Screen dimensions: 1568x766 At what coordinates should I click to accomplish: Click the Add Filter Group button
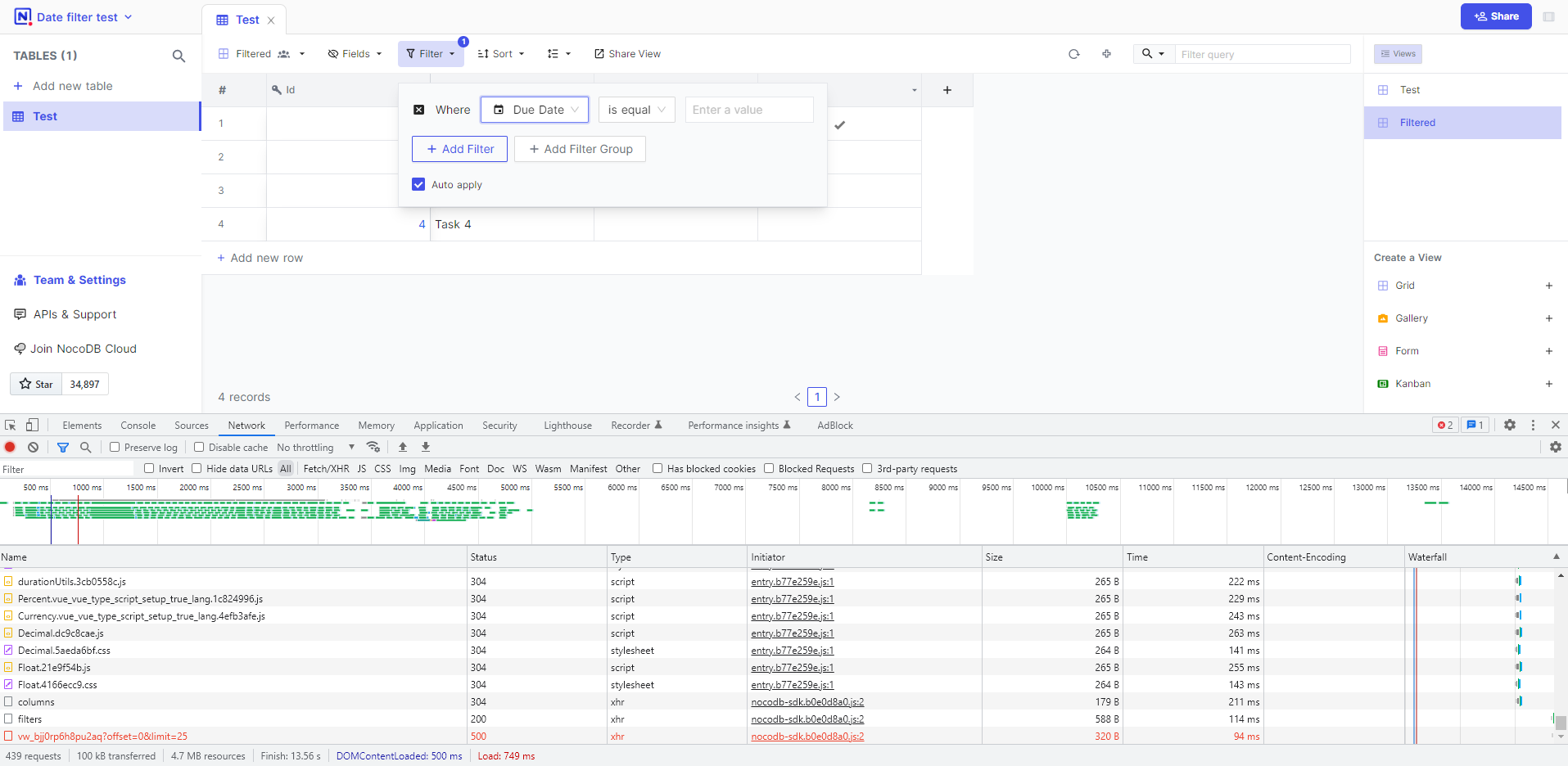(580, 149)
